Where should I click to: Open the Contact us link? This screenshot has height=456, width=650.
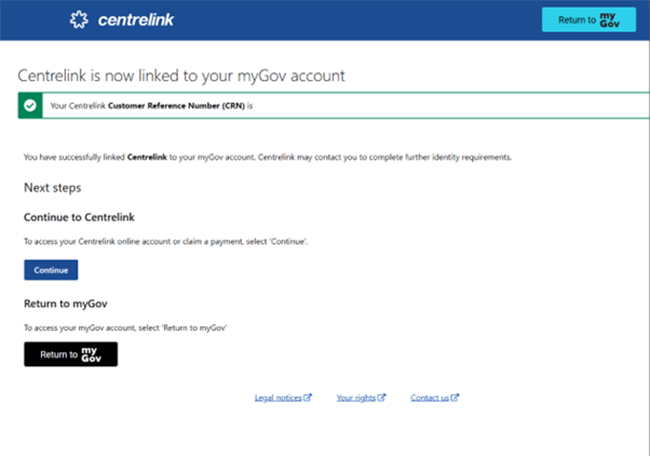click(430, 398)
